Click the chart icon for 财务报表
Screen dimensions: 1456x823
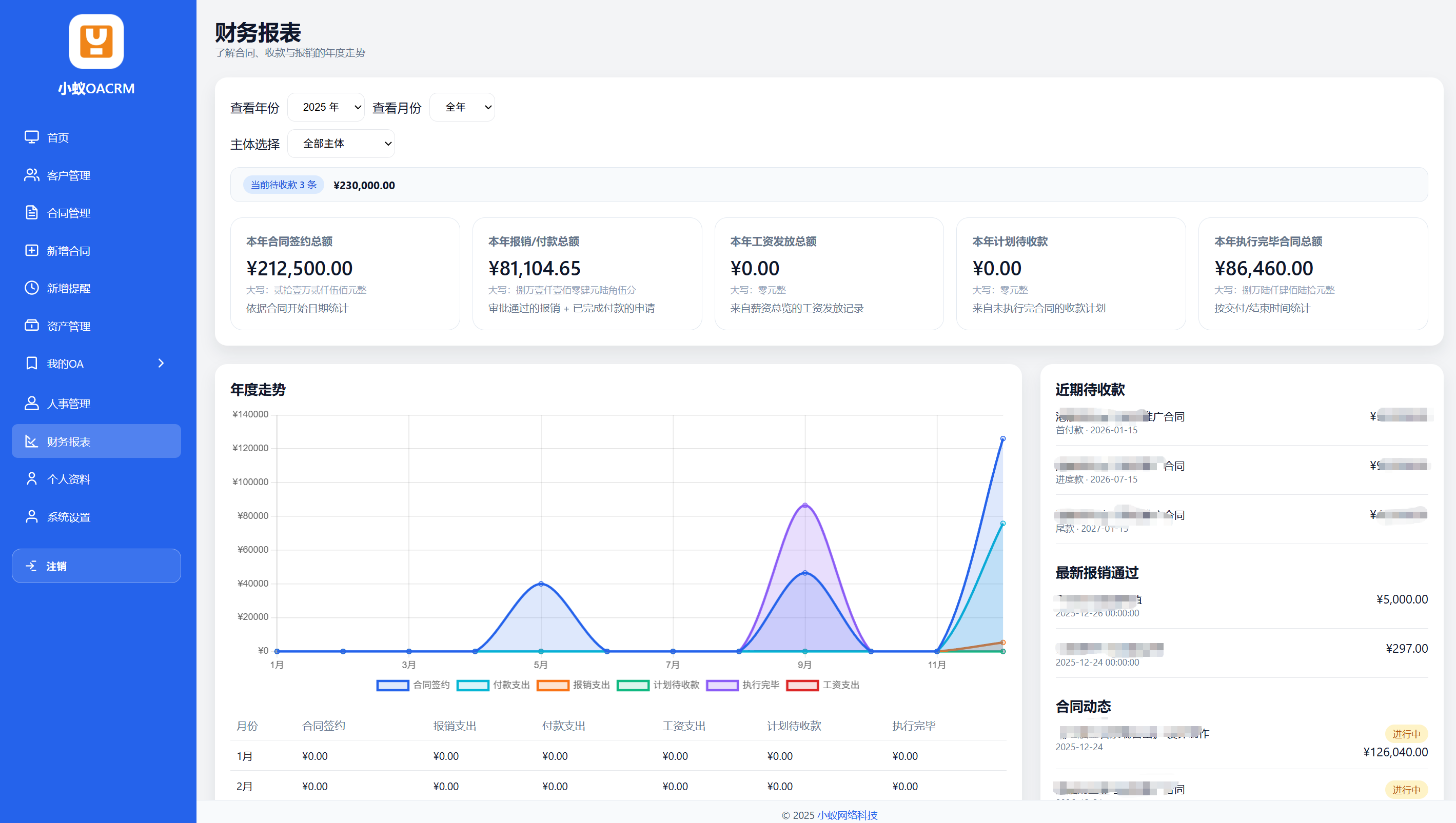tap(32, 441)
